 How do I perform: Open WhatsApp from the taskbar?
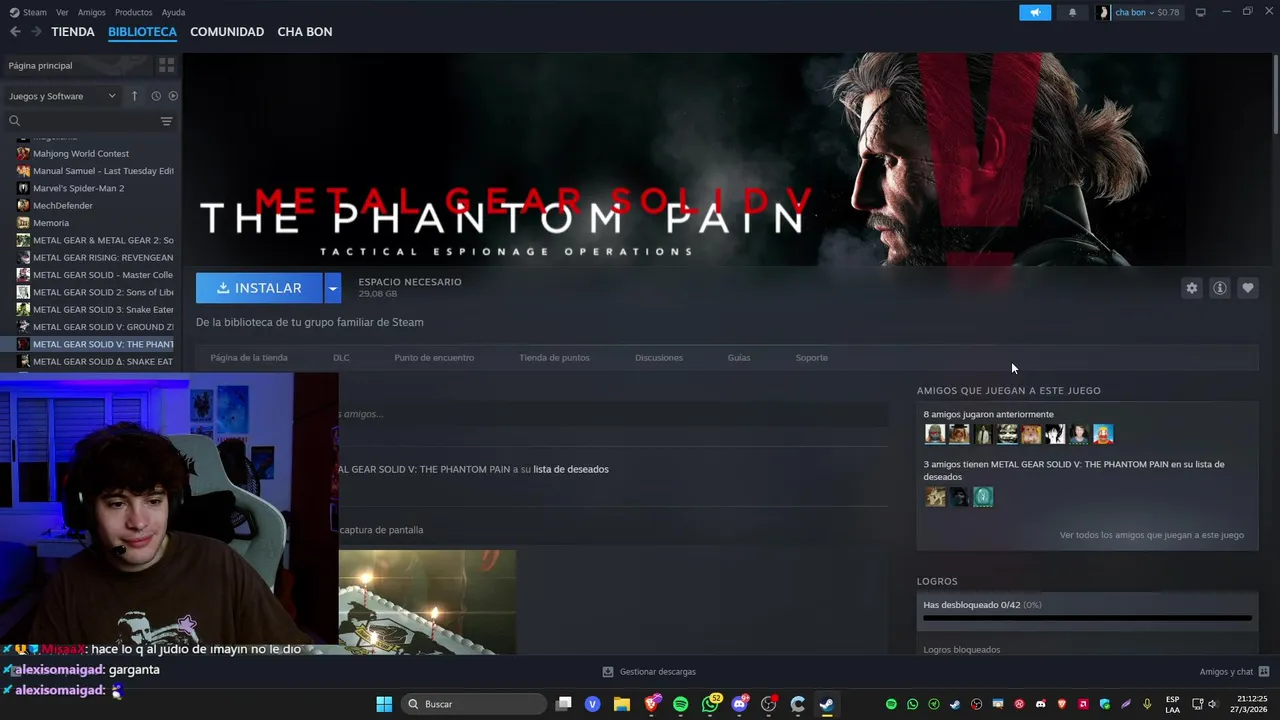tap(711, 704)
